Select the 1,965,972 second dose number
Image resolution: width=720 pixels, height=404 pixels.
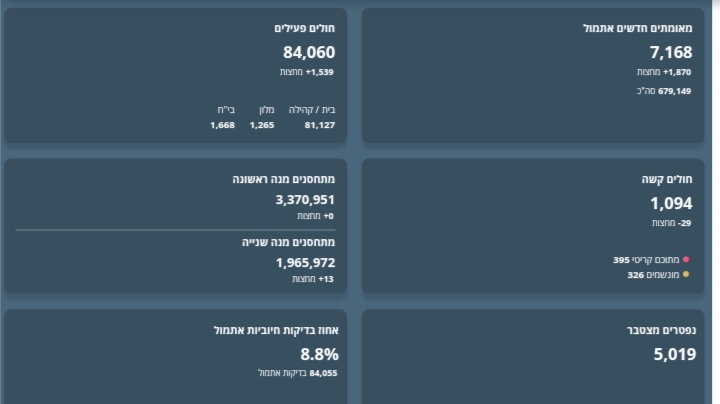[x=305, y=263]
